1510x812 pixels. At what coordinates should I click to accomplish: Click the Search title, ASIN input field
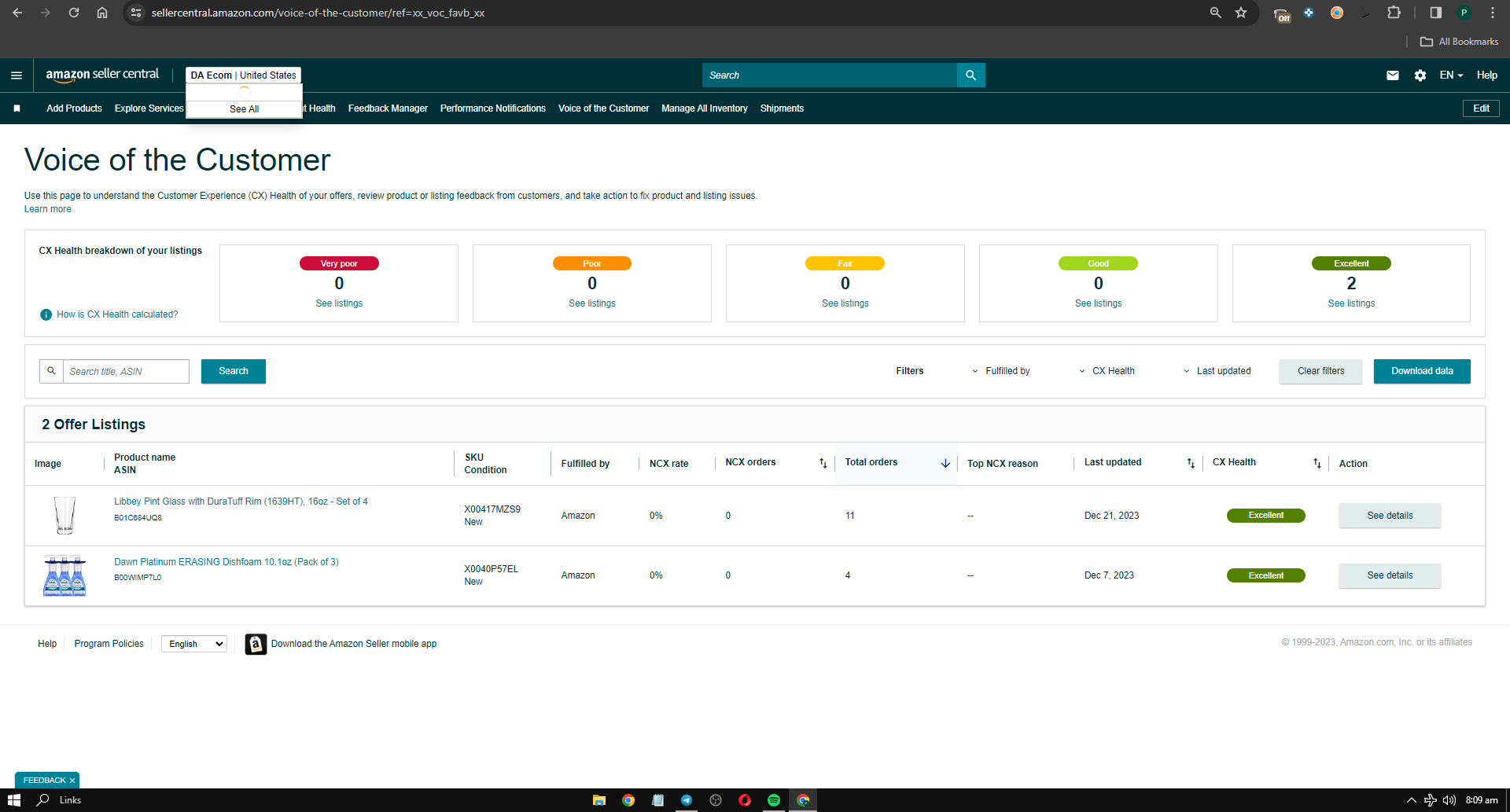point(126,371)
